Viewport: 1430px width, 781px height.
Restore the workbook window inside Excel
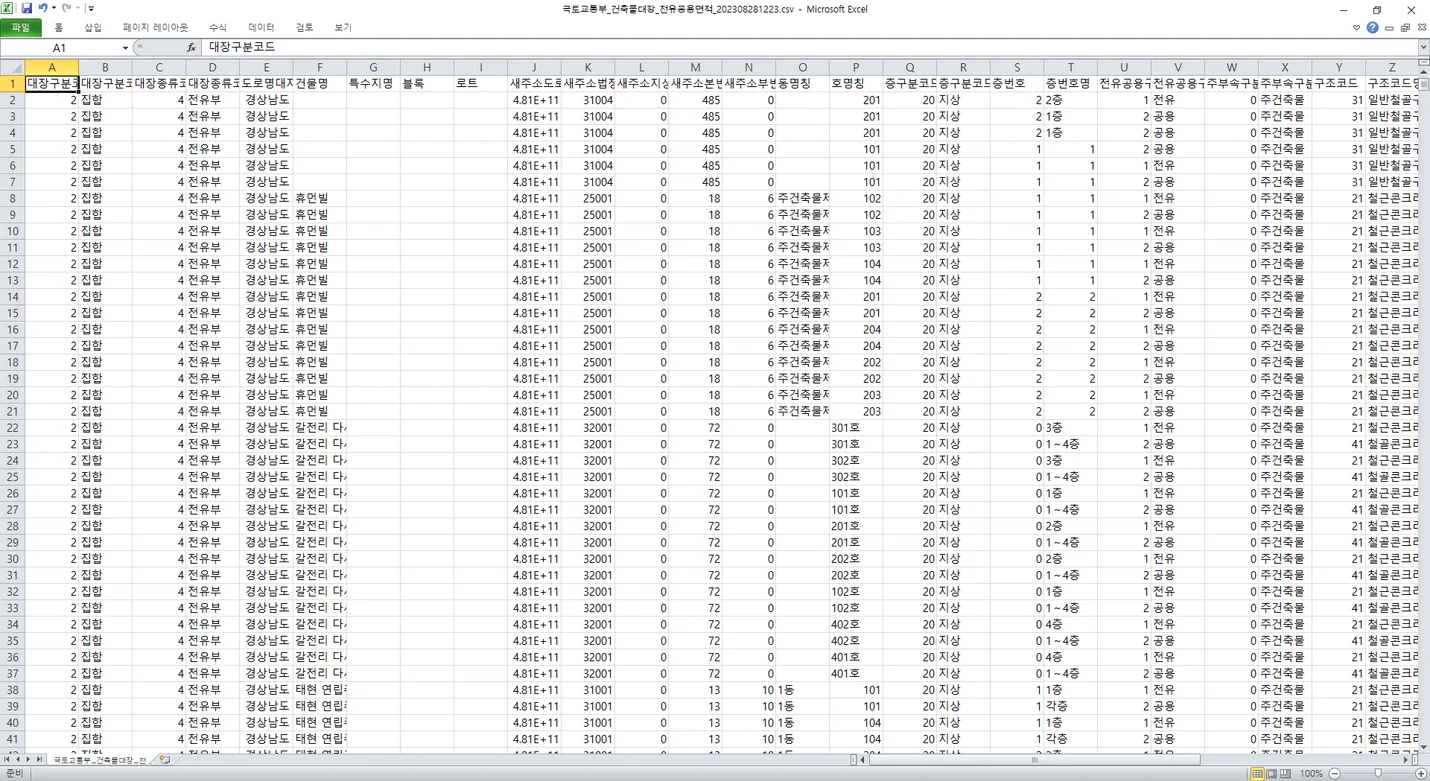point(1405,28)
